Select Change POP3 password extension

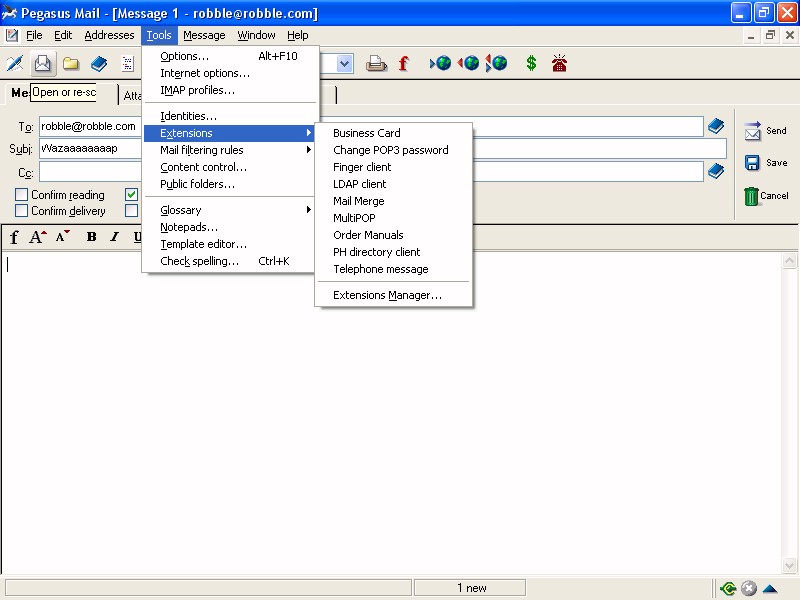(x=393, y=150)
